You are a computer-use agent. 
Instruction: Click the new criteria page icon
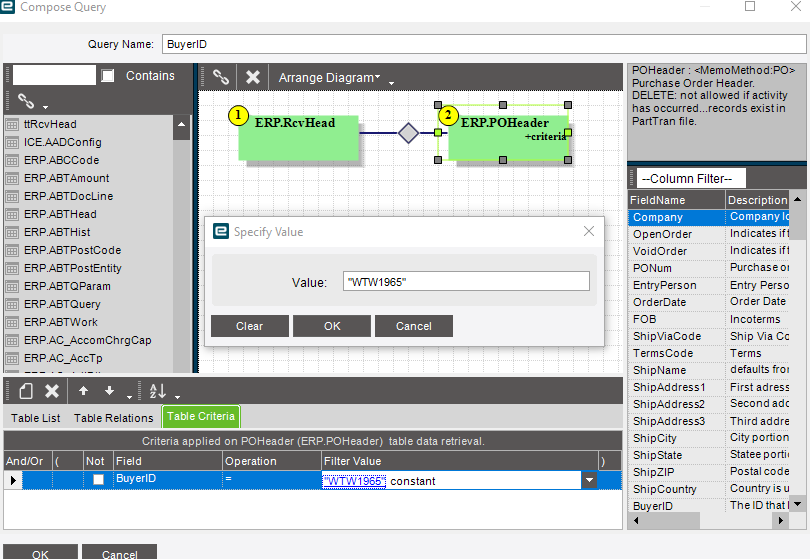[x=26, y=391]
